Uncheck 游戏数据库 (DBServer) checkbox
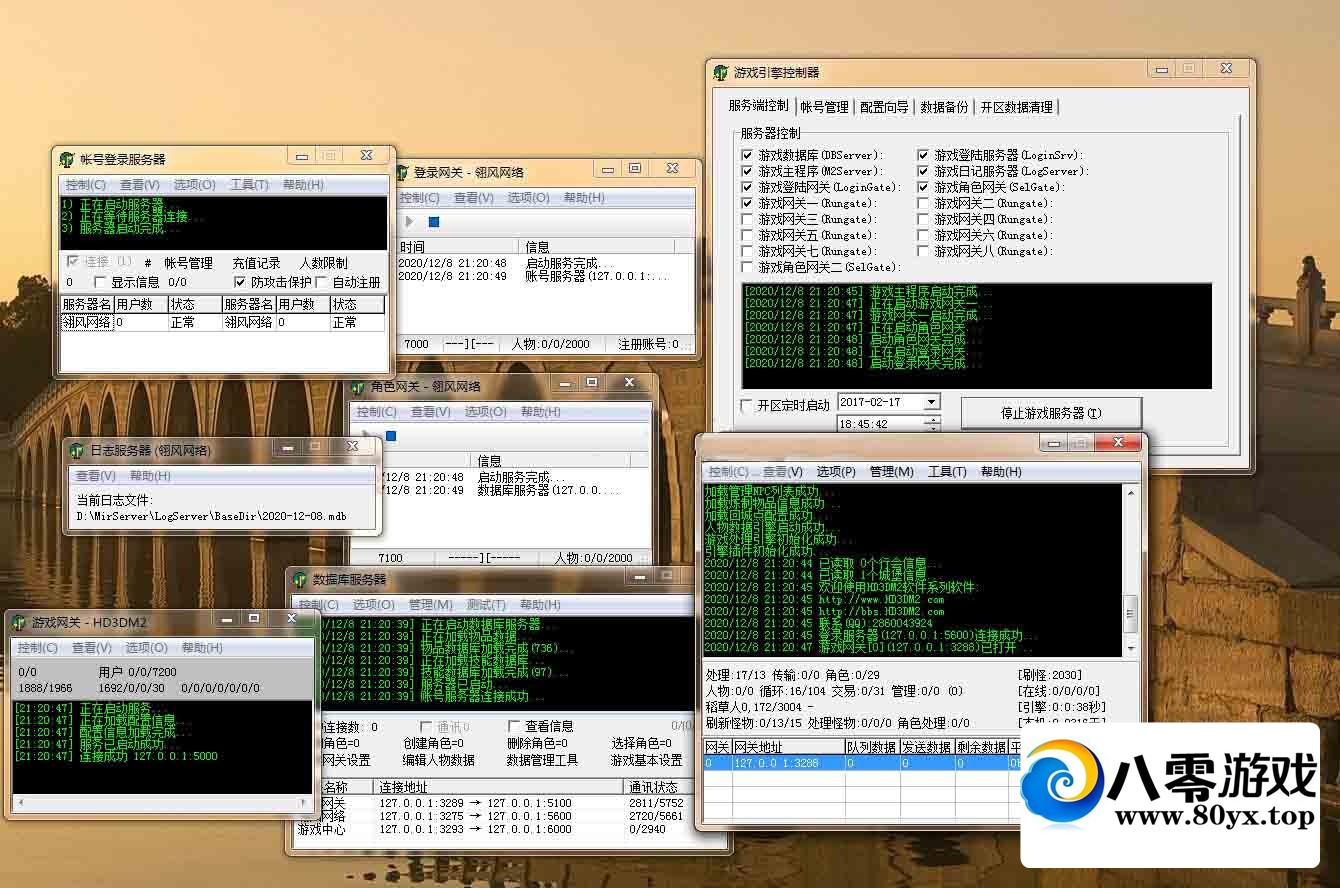This screenshot has width=1340, height=888. tap(747, 155)
